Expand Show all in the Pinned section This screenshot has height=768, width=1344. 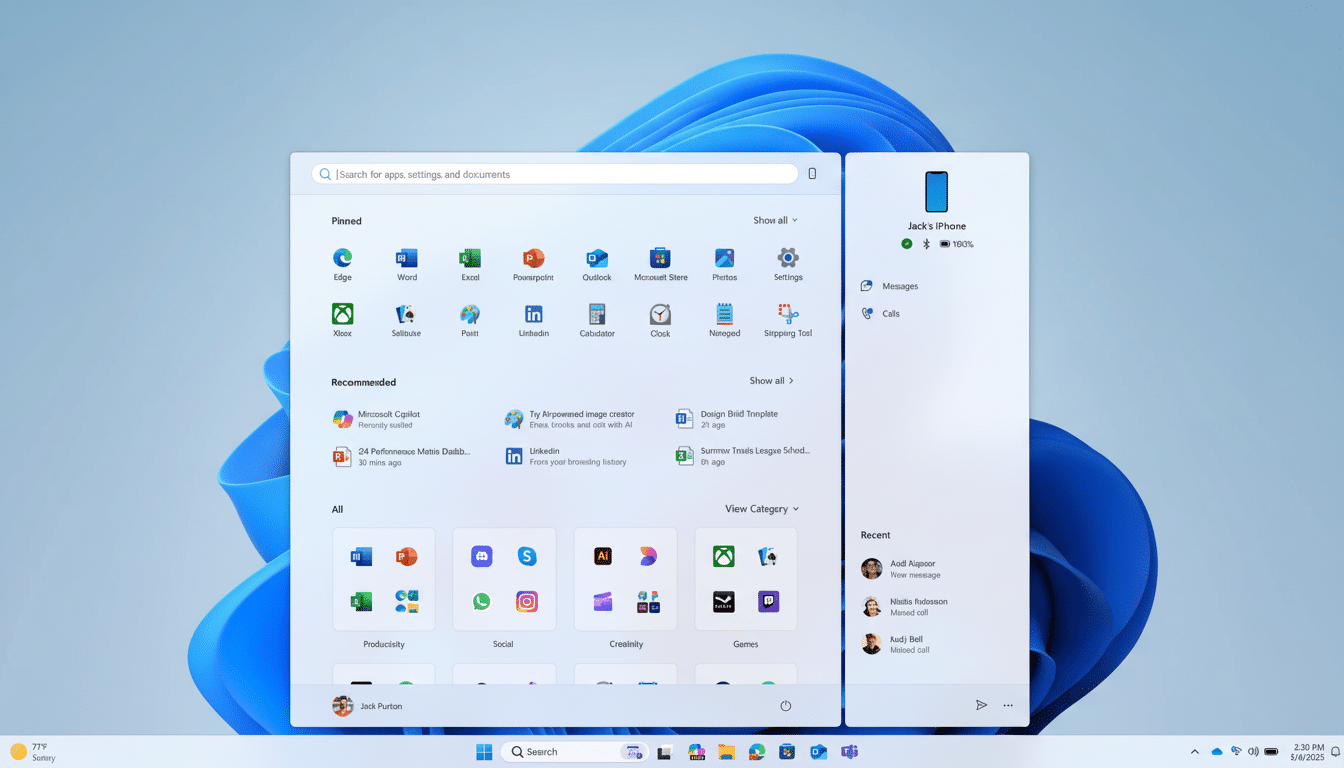pos(775,220)
